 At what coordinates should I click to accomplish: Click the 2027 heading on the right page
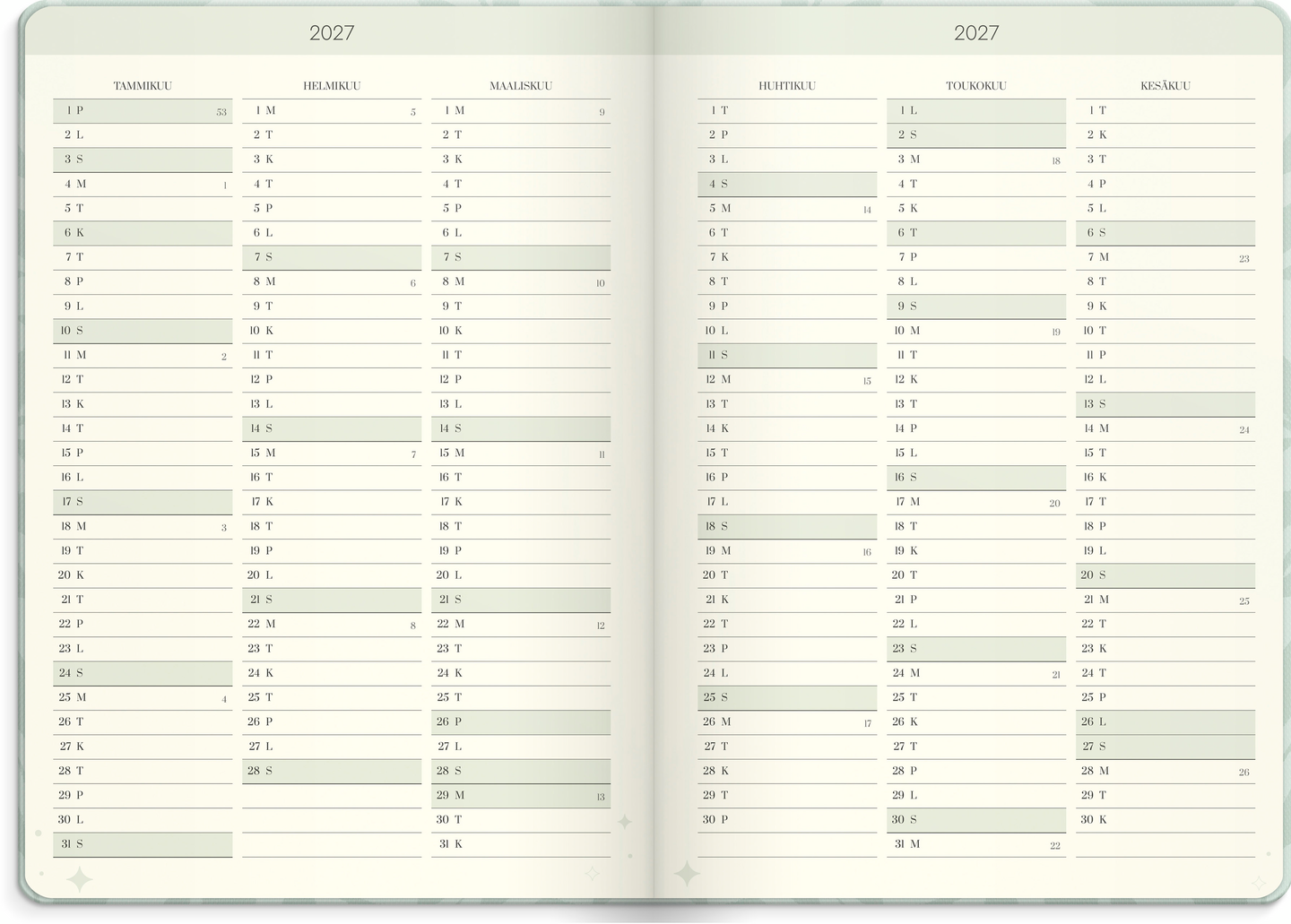[x=976, y=33]
